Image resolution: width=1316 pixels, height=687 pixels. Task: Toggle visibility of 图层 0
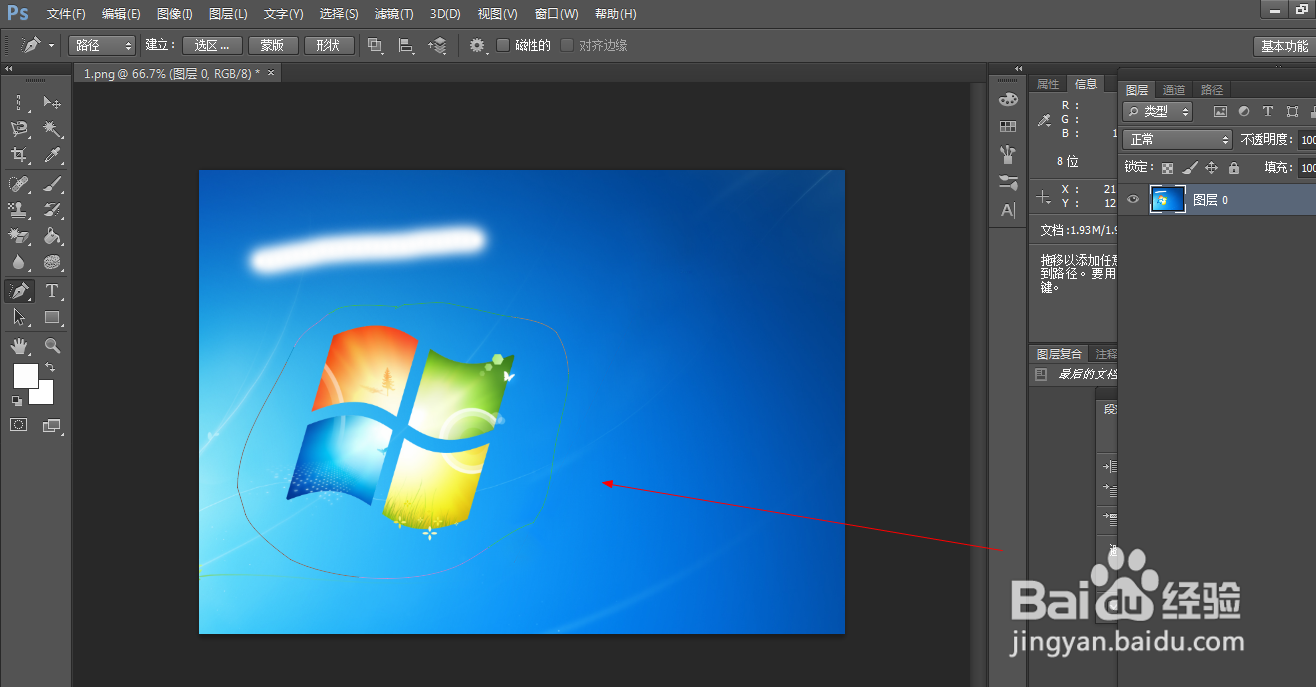[x=1133, y=199]
